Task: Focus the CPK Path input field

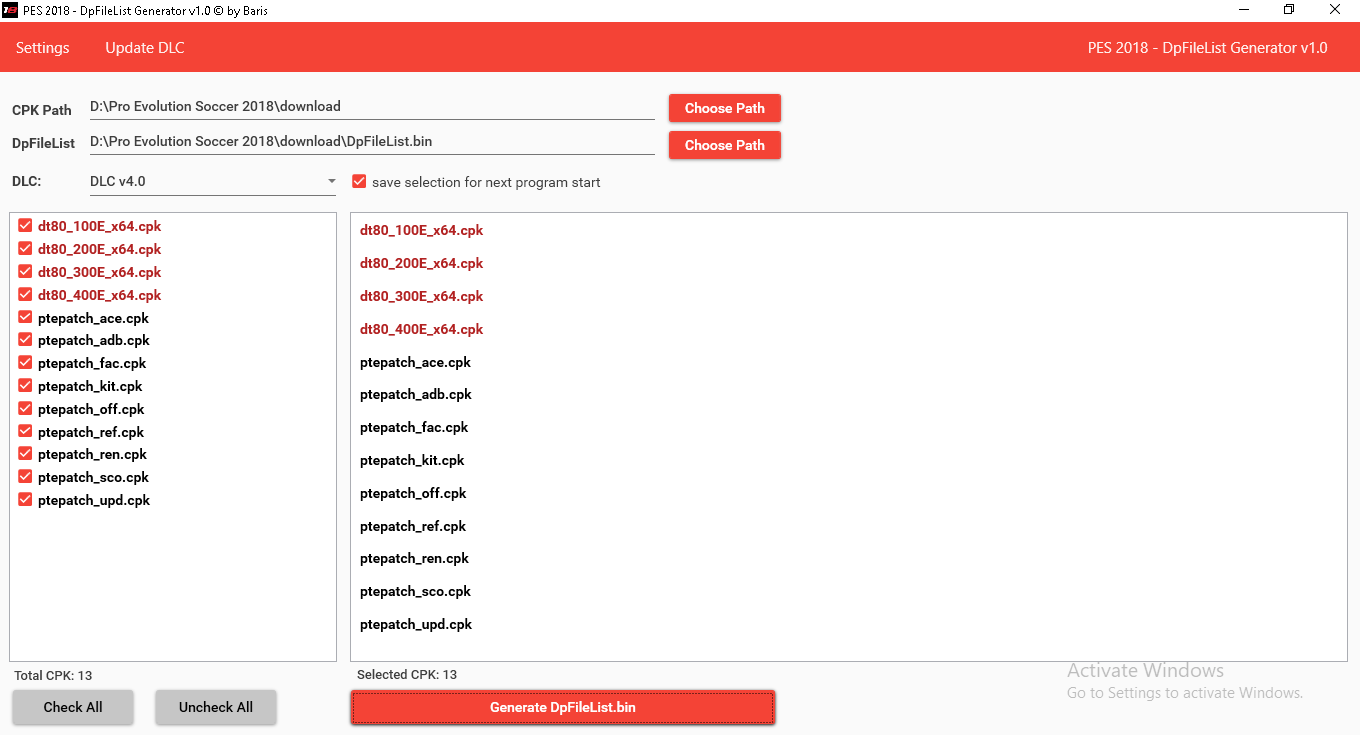Action: coord(372,107)
